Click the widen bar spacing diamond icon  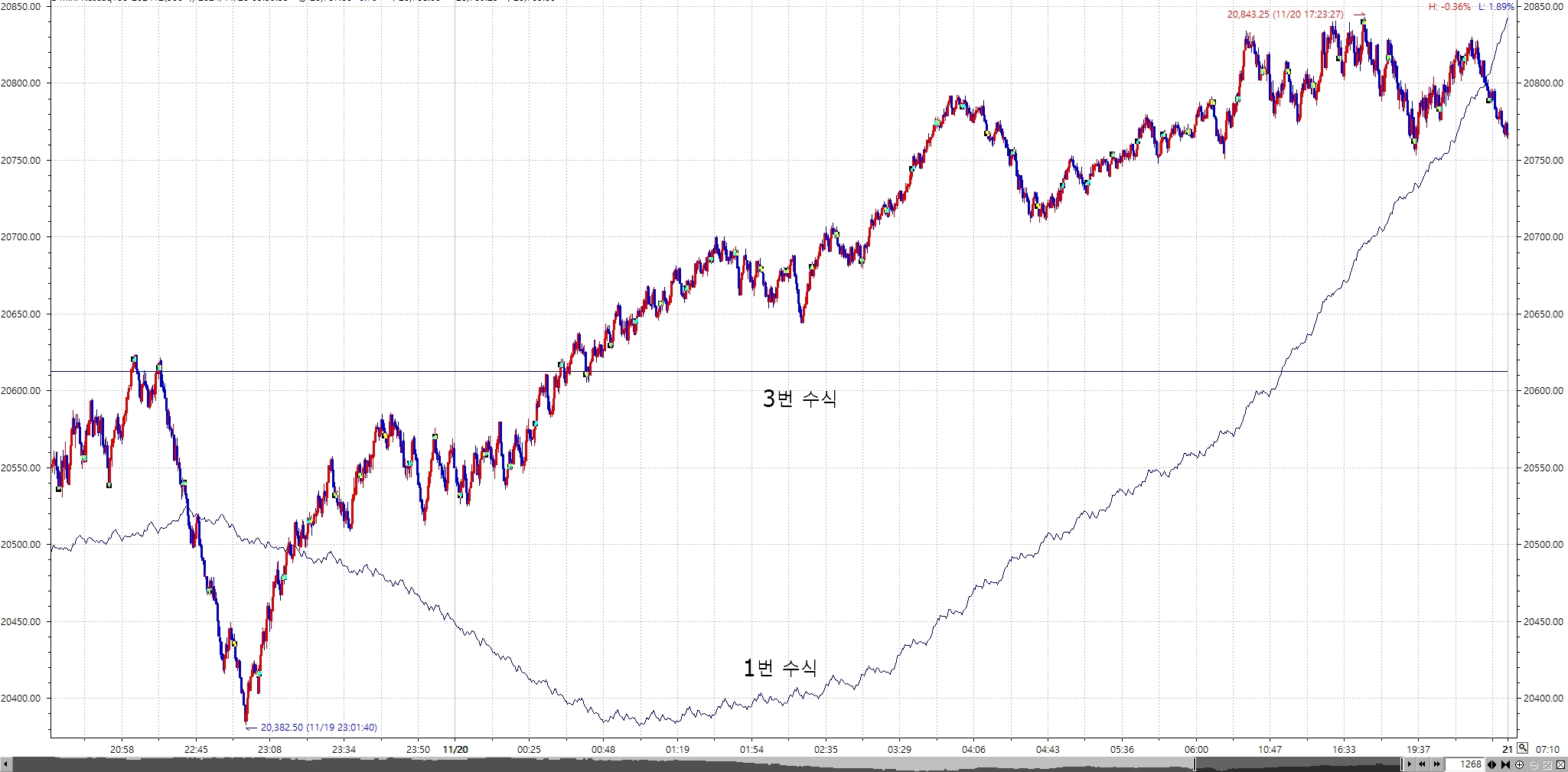pyautogui.click(x=1493, y=764)
